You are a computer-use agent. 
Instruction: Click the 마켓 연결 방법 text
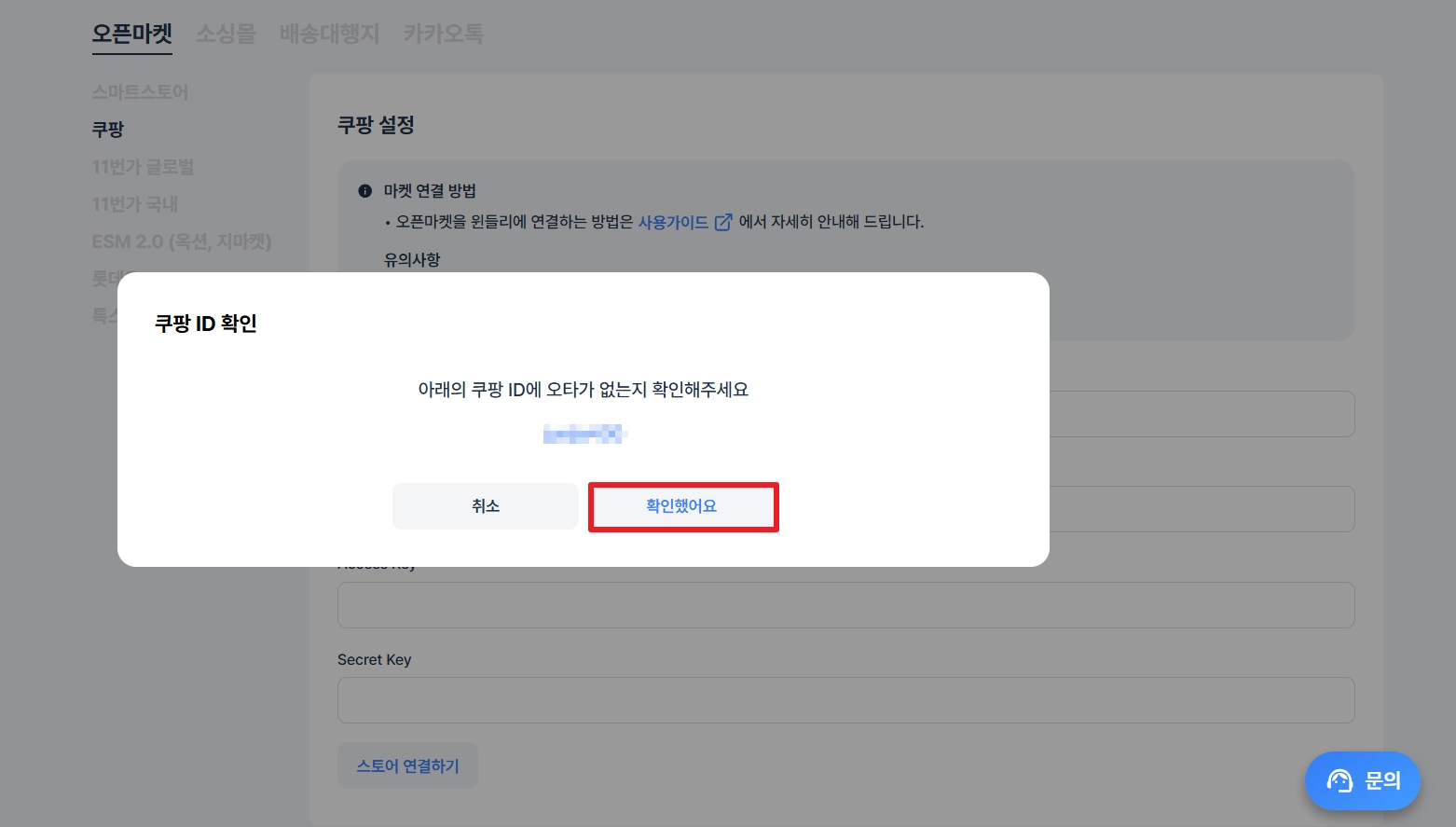point(431,191)
